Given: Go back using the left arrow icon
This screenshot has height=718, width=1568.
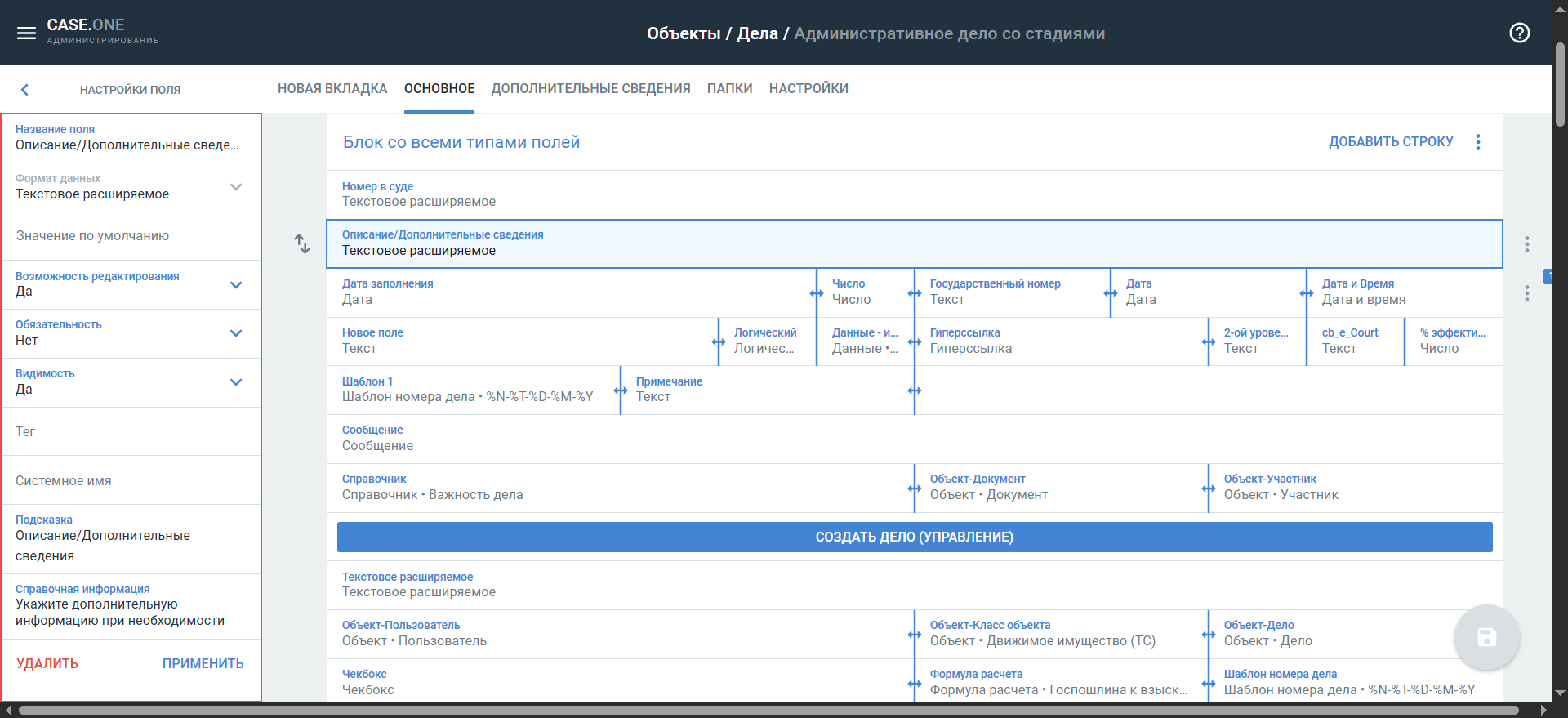Looking at the screenshot, I should pos(24,90).
